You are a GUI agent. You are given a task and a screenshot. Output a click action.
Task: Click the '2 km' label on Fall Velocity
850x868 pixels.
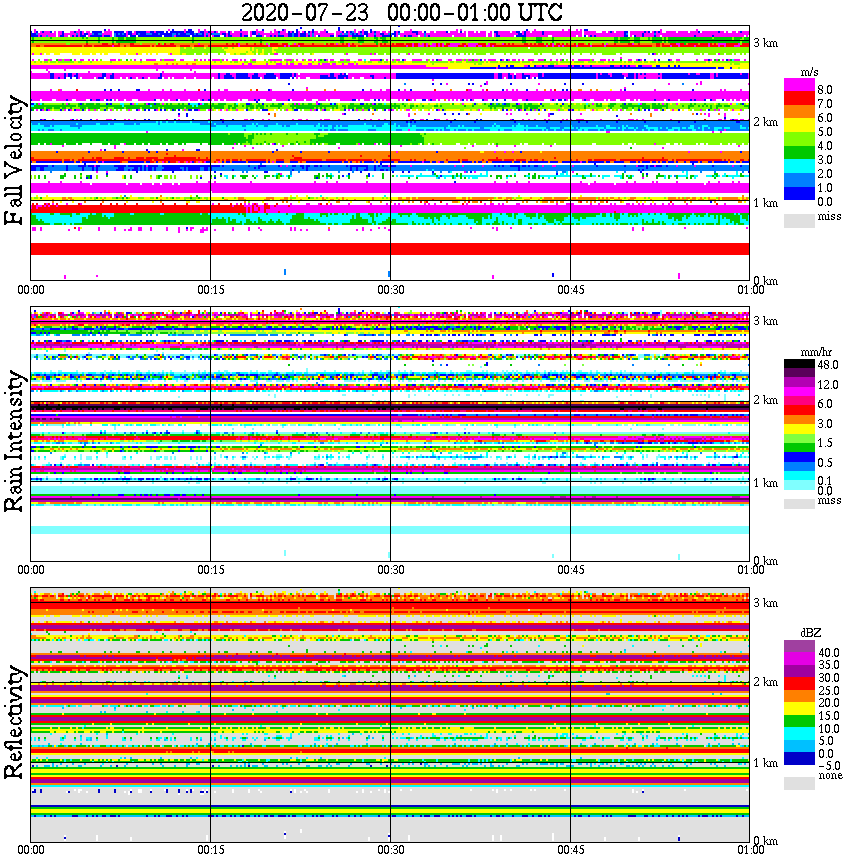[765, 122]
